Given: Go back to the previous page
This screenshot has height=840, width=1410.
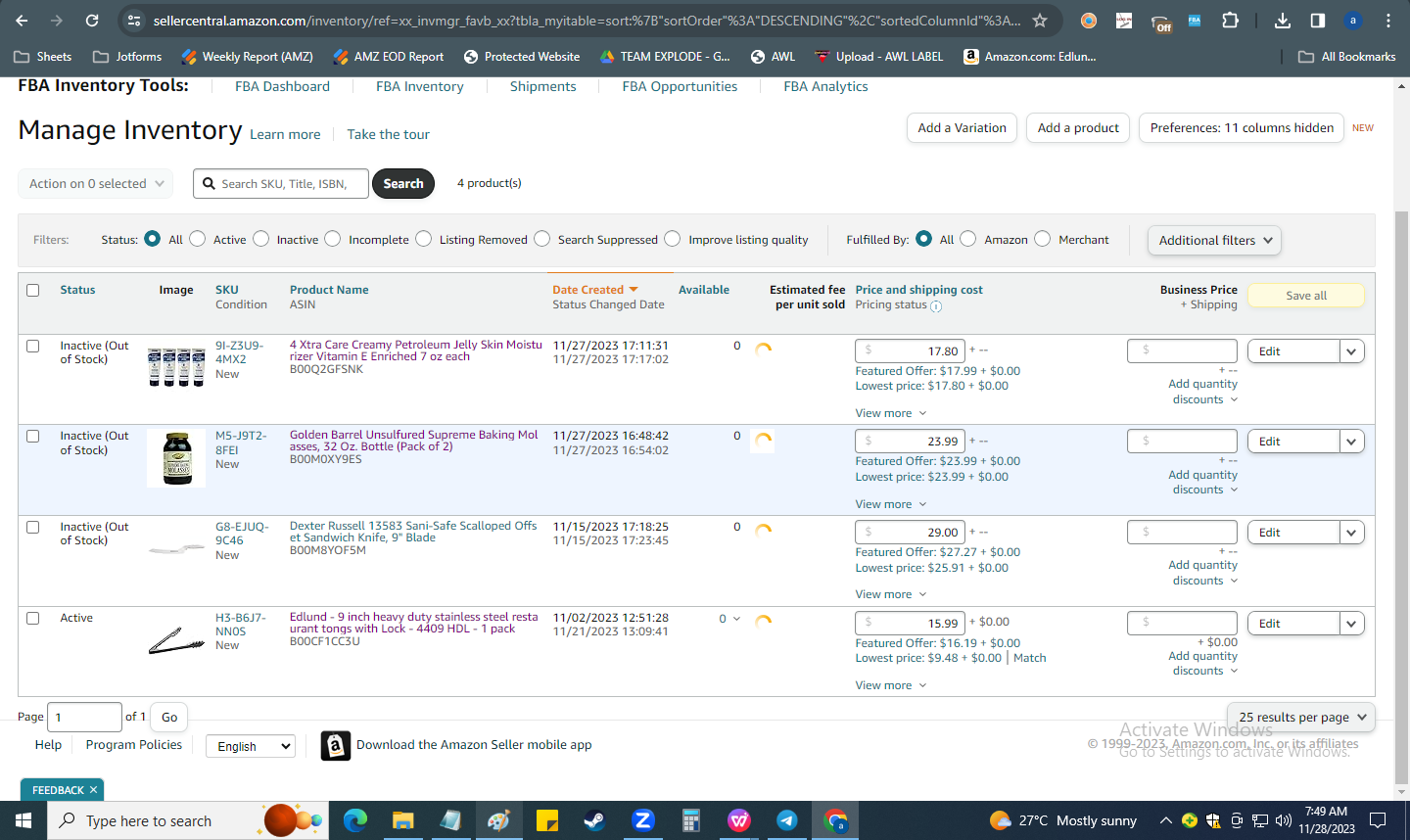Looking at the screenshot, I should [22, 21].
